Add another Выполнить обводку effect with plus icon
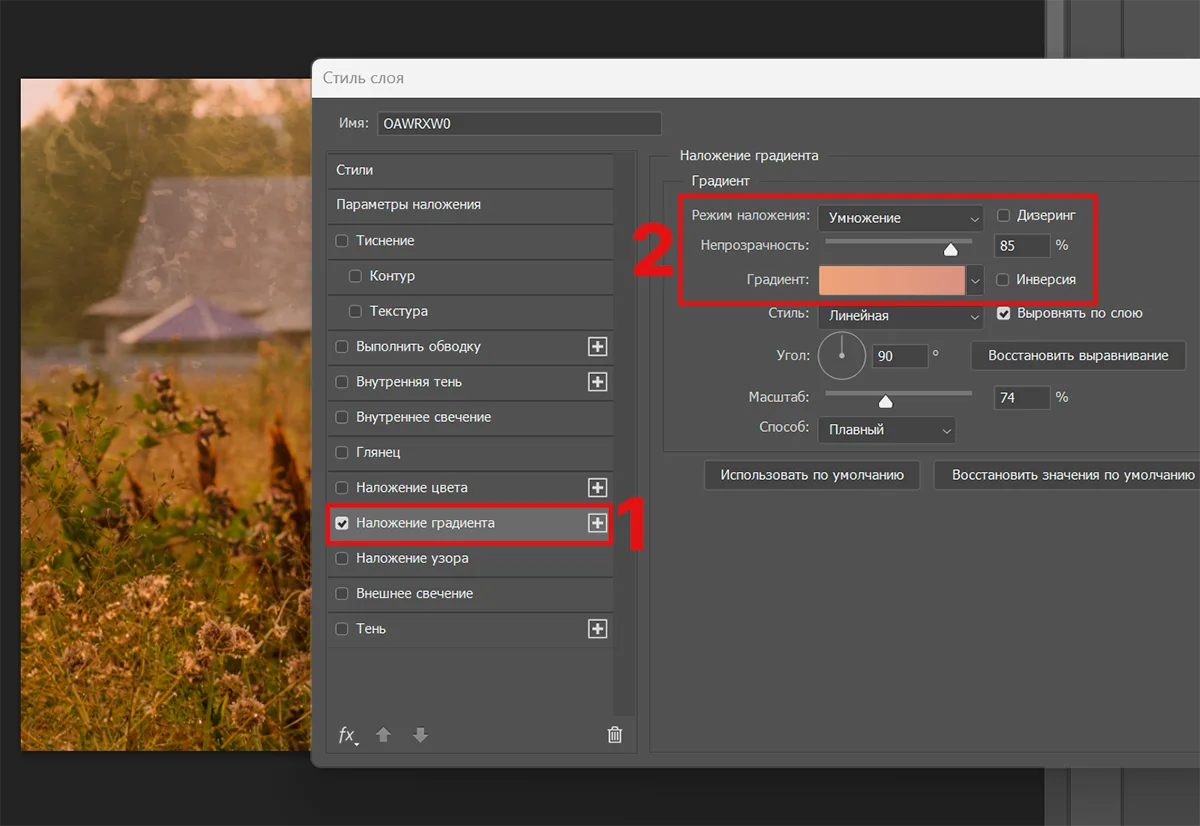Image resolution: width=1200 pixels, height=826 pixels. (x=597, y=346)
